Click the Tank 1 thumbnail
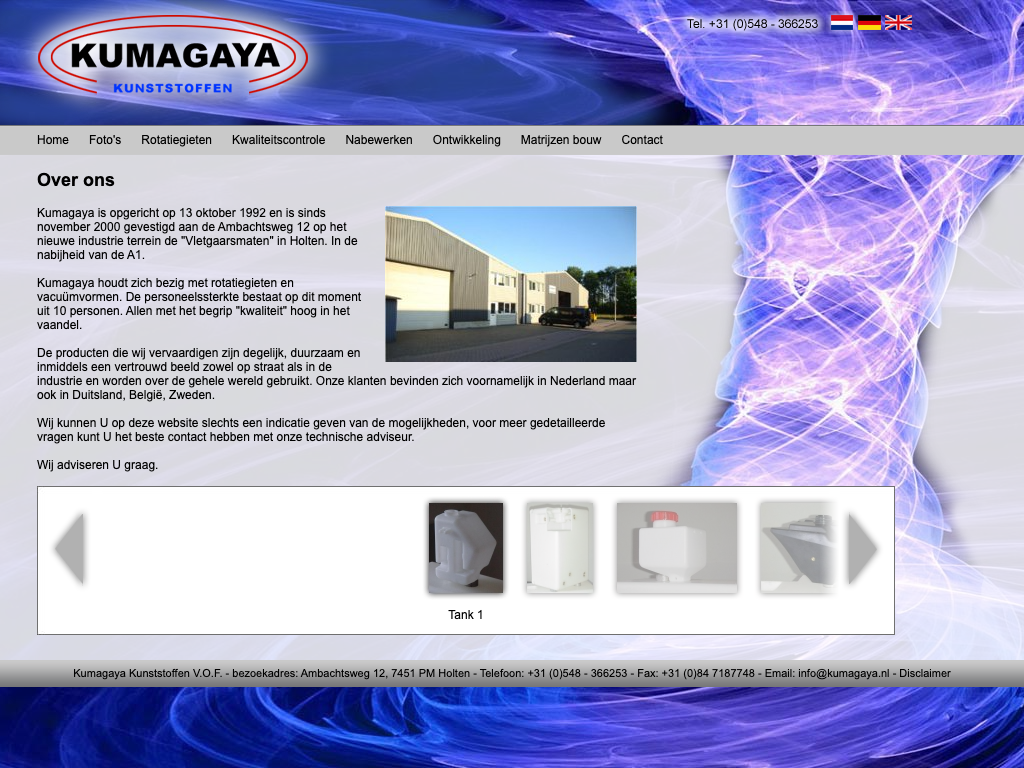 (x=466, y=548)
